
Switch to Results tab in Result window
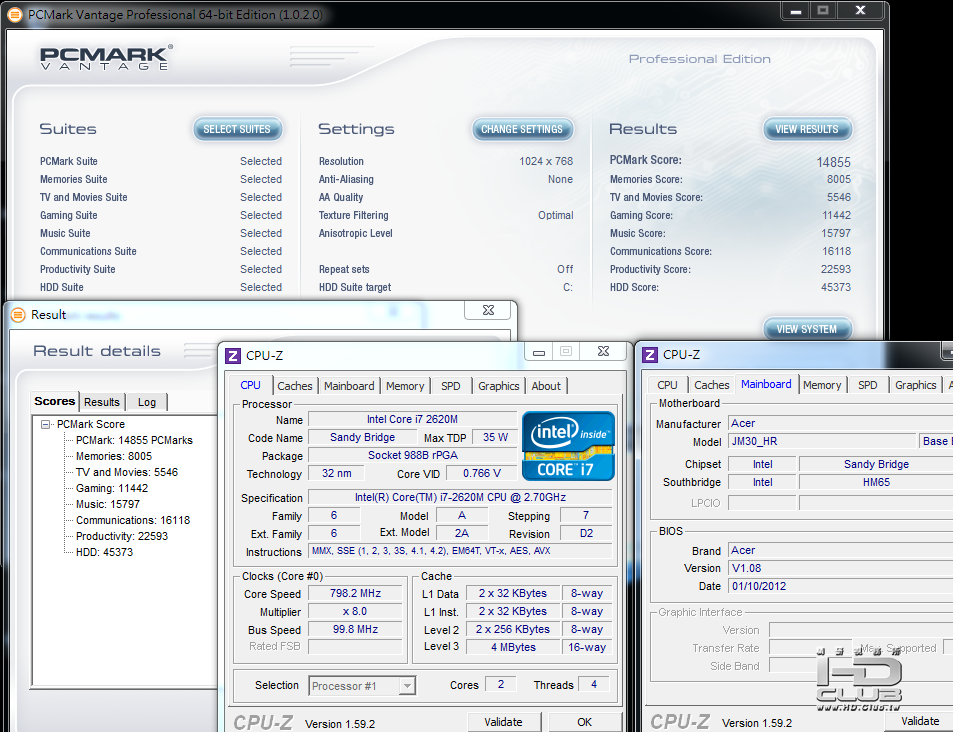click(x=102, y=402)
